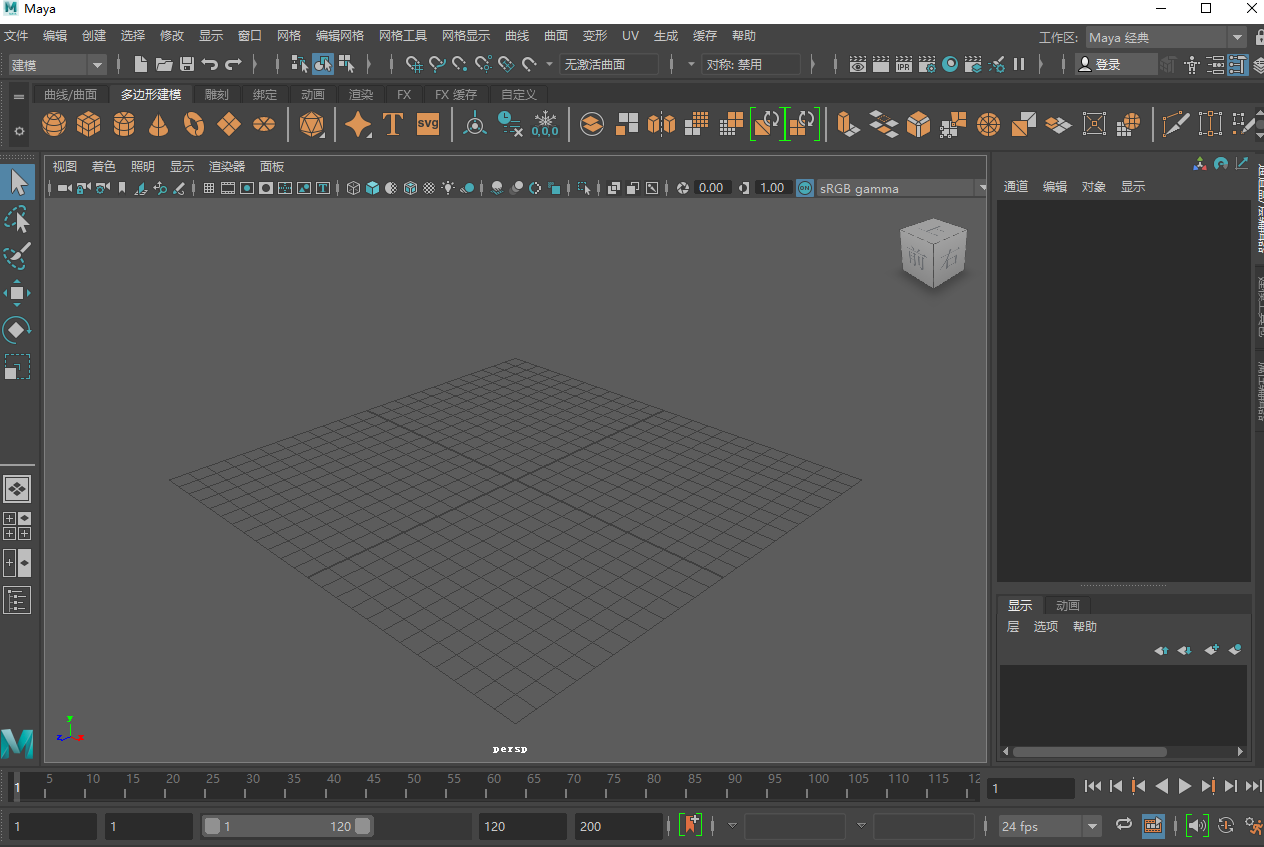
Task: Switch to the 多边形建模 shelf tab
Action: click(x=151, y=94)
